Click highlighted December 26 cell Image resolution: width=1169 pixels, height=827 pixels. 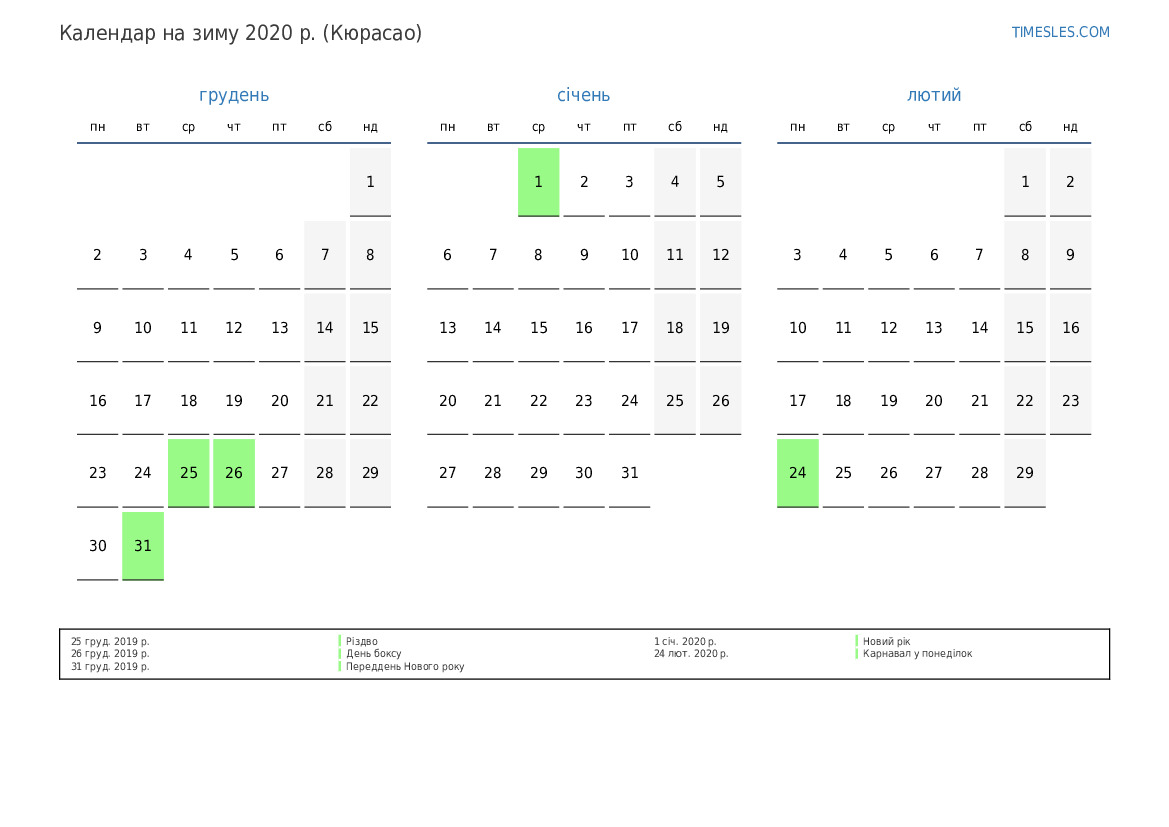point(234,473)
